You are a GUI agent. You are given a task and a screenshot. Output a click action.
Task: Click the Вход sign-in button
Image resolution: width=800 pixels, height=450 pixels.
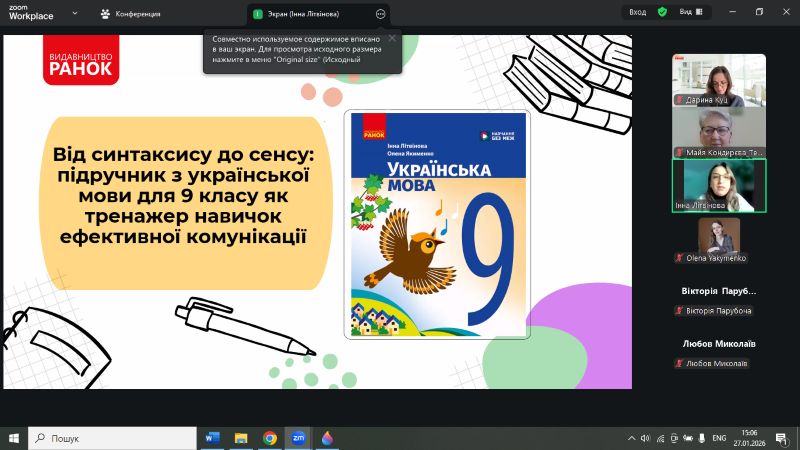click(x=637, y=12)
